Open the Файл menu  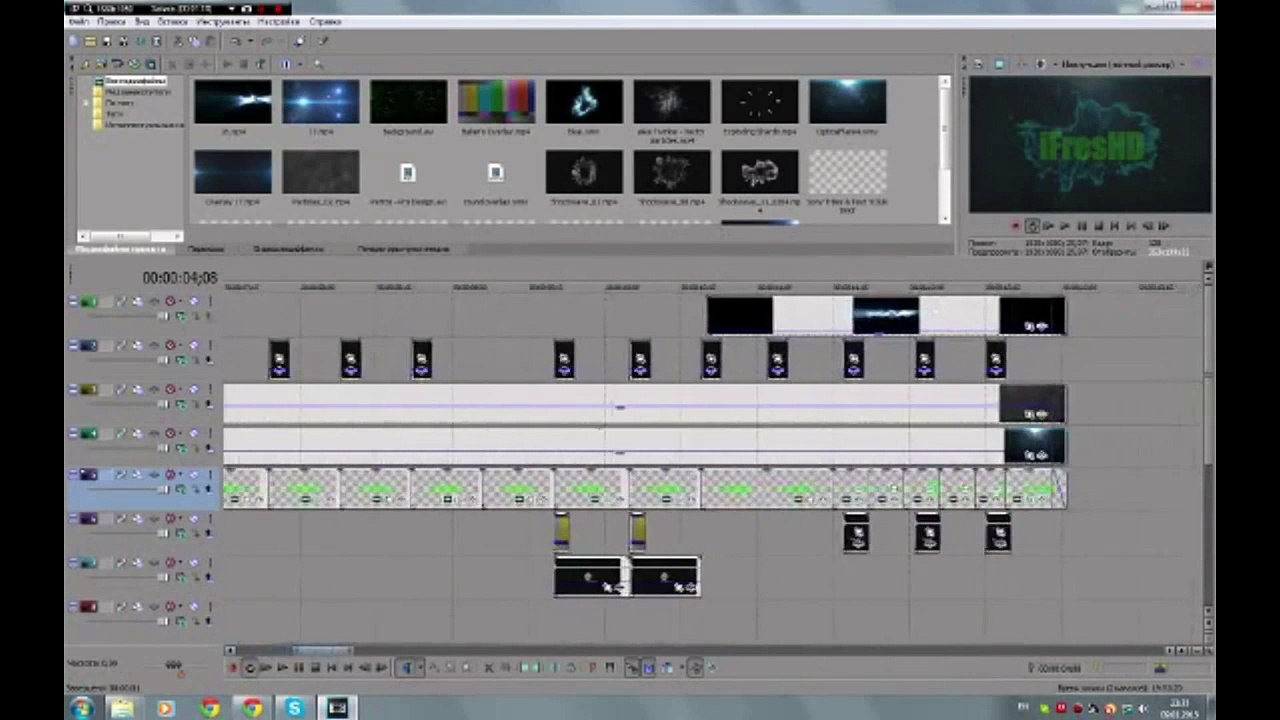79,21
